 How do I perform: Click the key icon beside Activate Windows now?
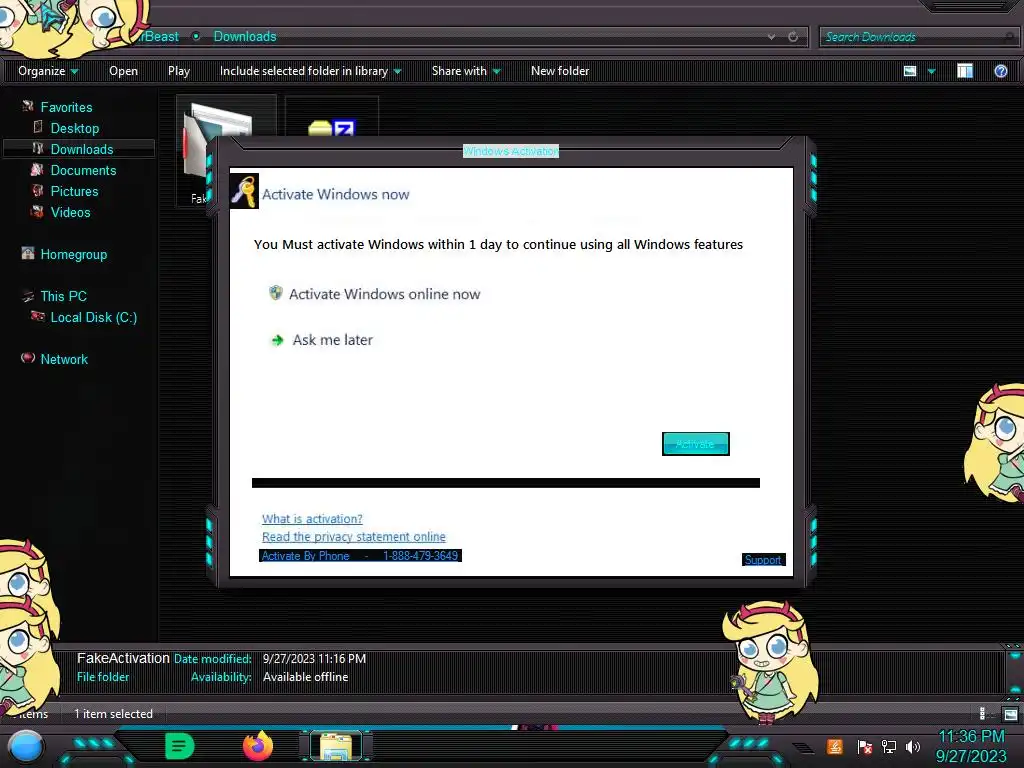(x=244, y=191)
